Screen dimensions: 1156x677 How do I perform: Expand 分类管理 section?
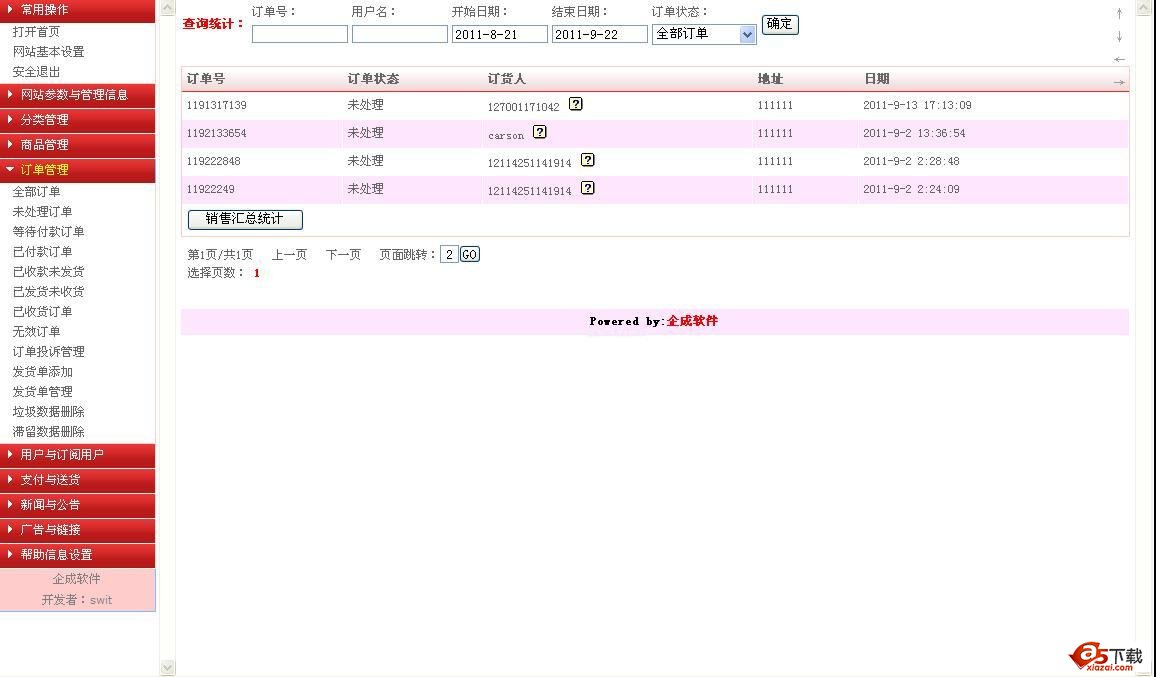(x=77, y=120)
